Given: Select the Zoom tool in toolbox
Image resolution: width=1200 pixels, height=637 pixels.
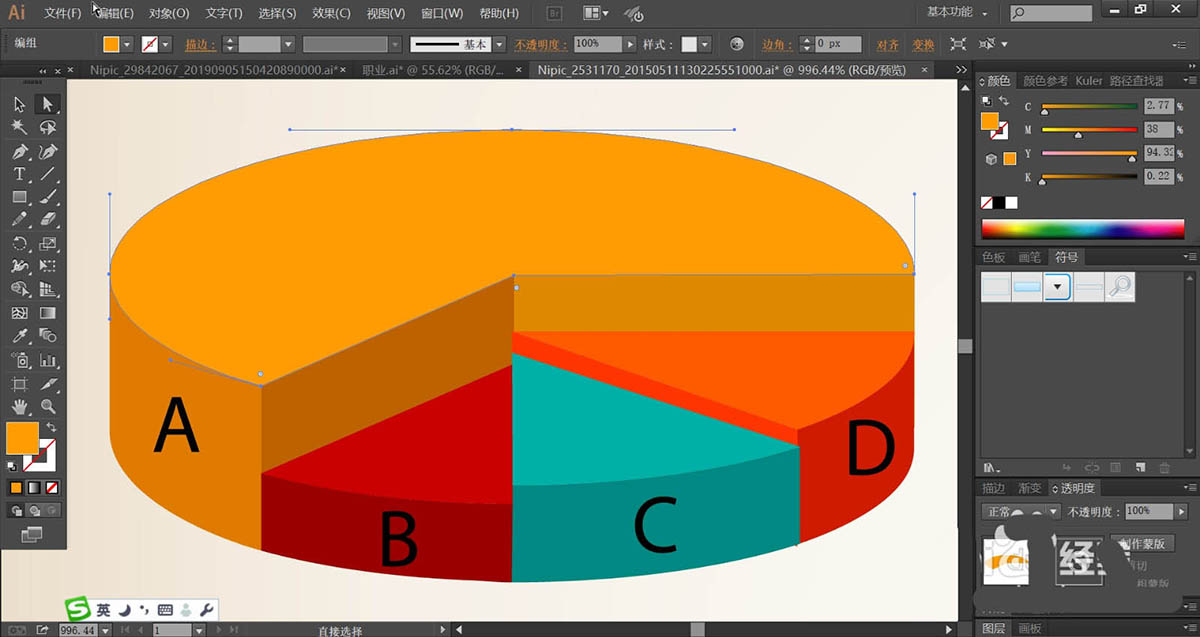Looking at the screenshot, I should (x=47, y=407).
